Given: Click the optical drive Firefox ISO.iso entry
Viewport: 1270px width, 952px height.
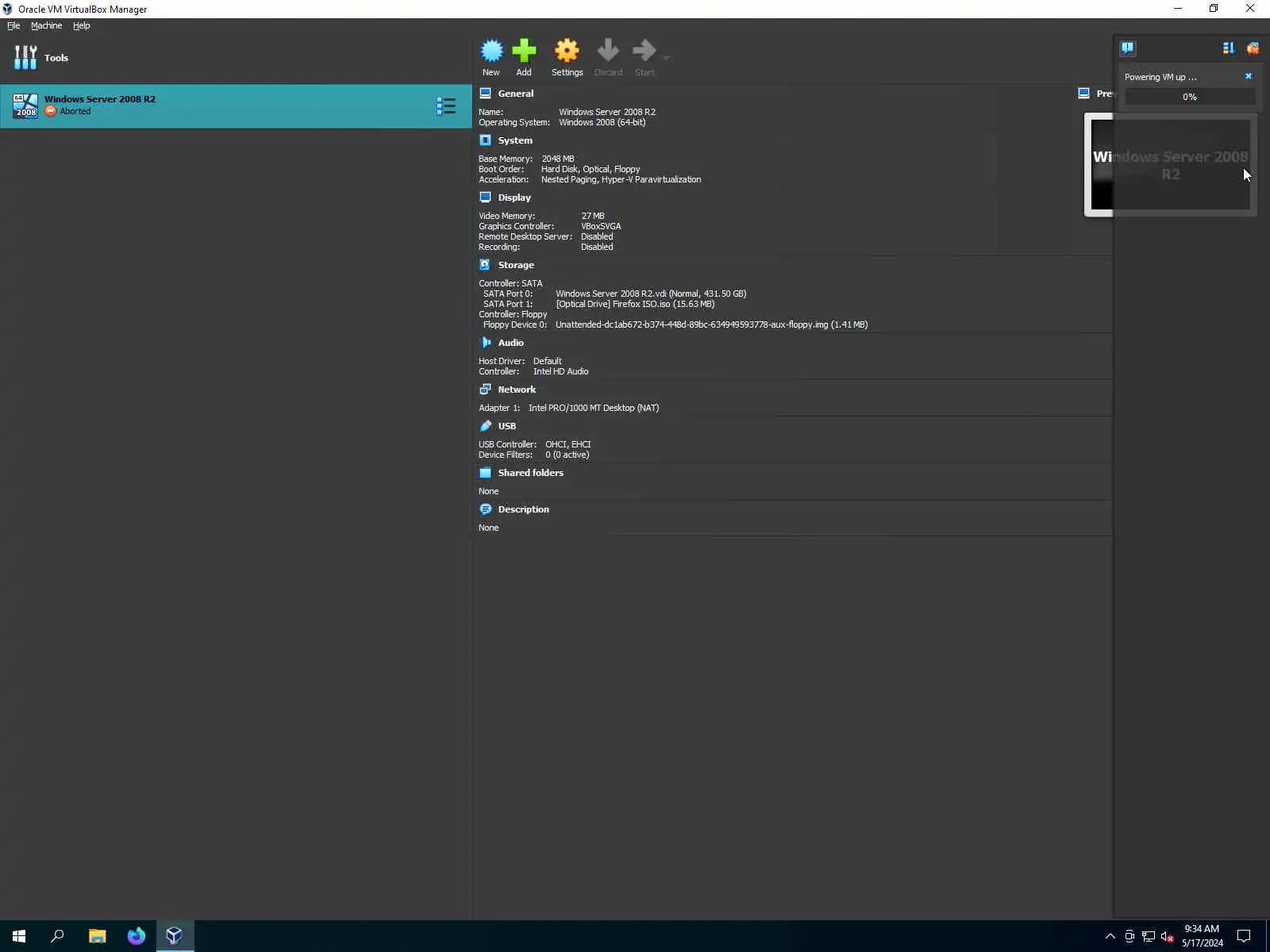Looking at the screenshot, I should 635,304.
